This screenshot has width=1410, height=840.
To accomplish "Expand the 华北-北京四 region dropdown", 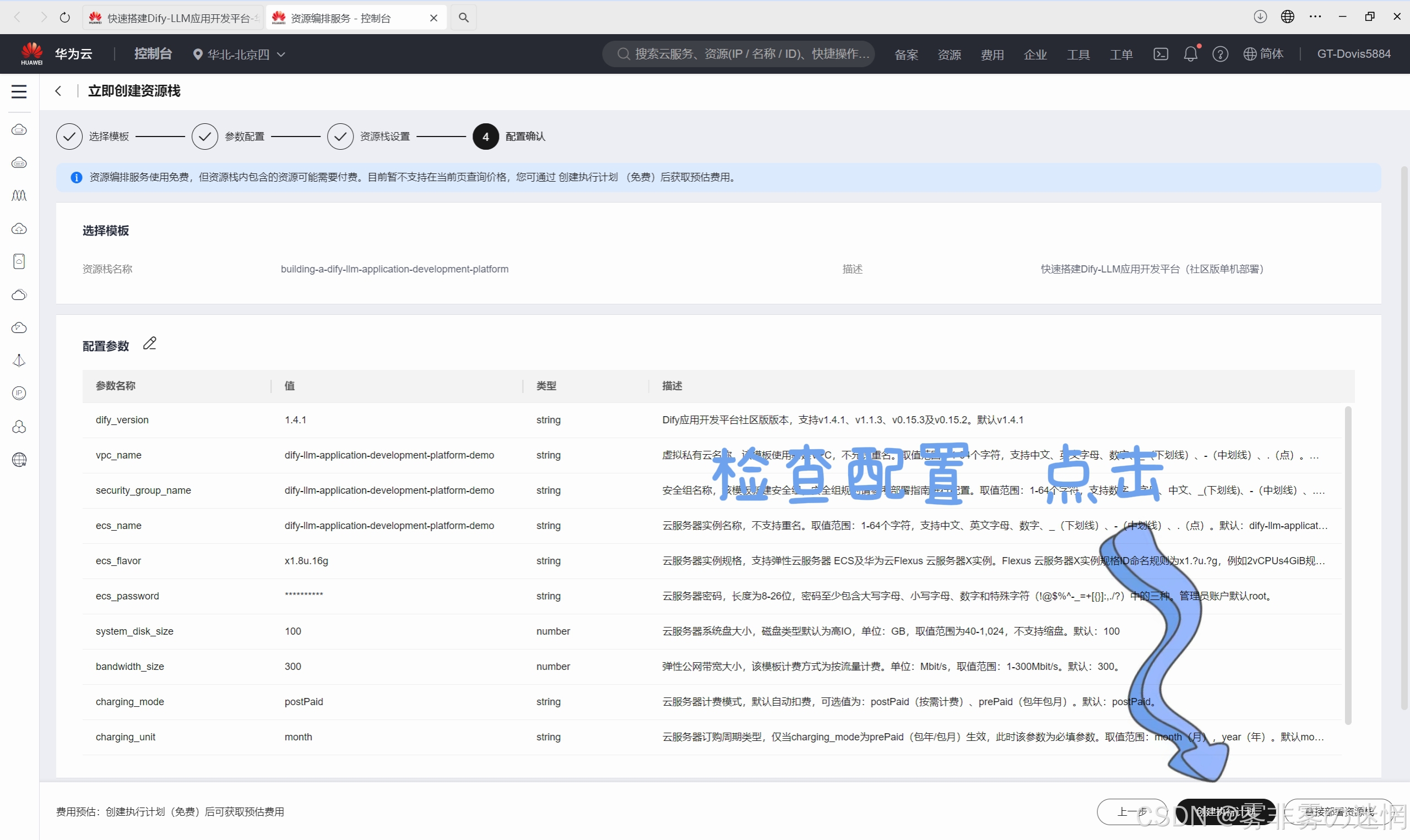I will tap(239, 54).
